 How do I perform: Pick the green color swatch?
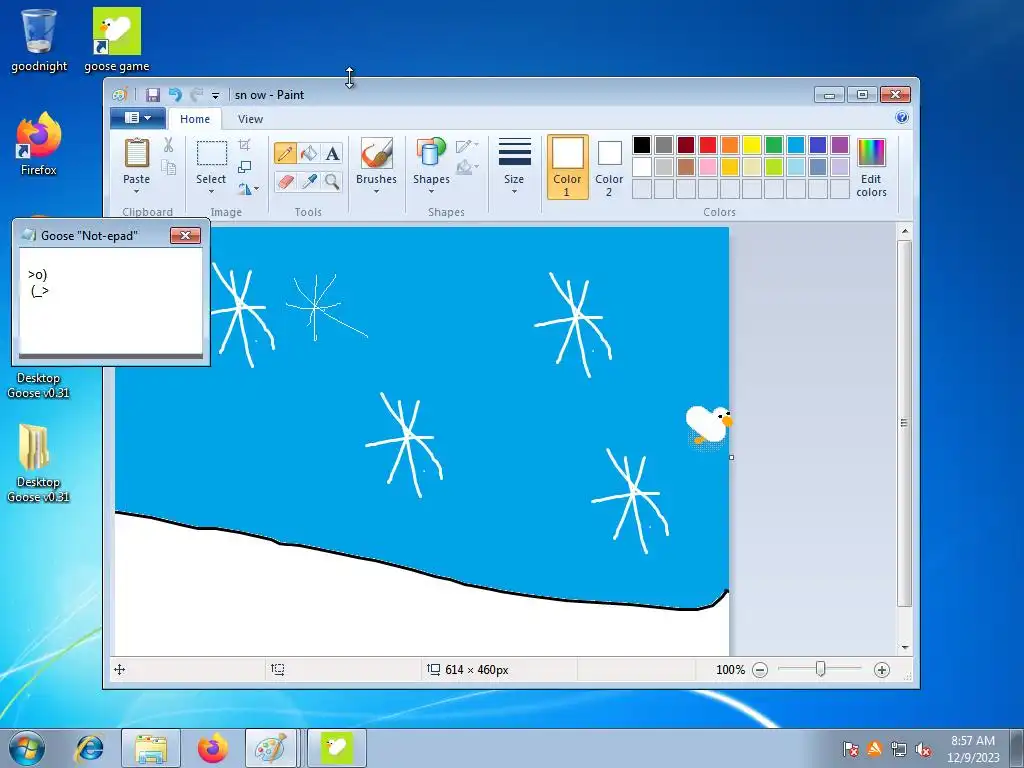click(x=774, y=145)
